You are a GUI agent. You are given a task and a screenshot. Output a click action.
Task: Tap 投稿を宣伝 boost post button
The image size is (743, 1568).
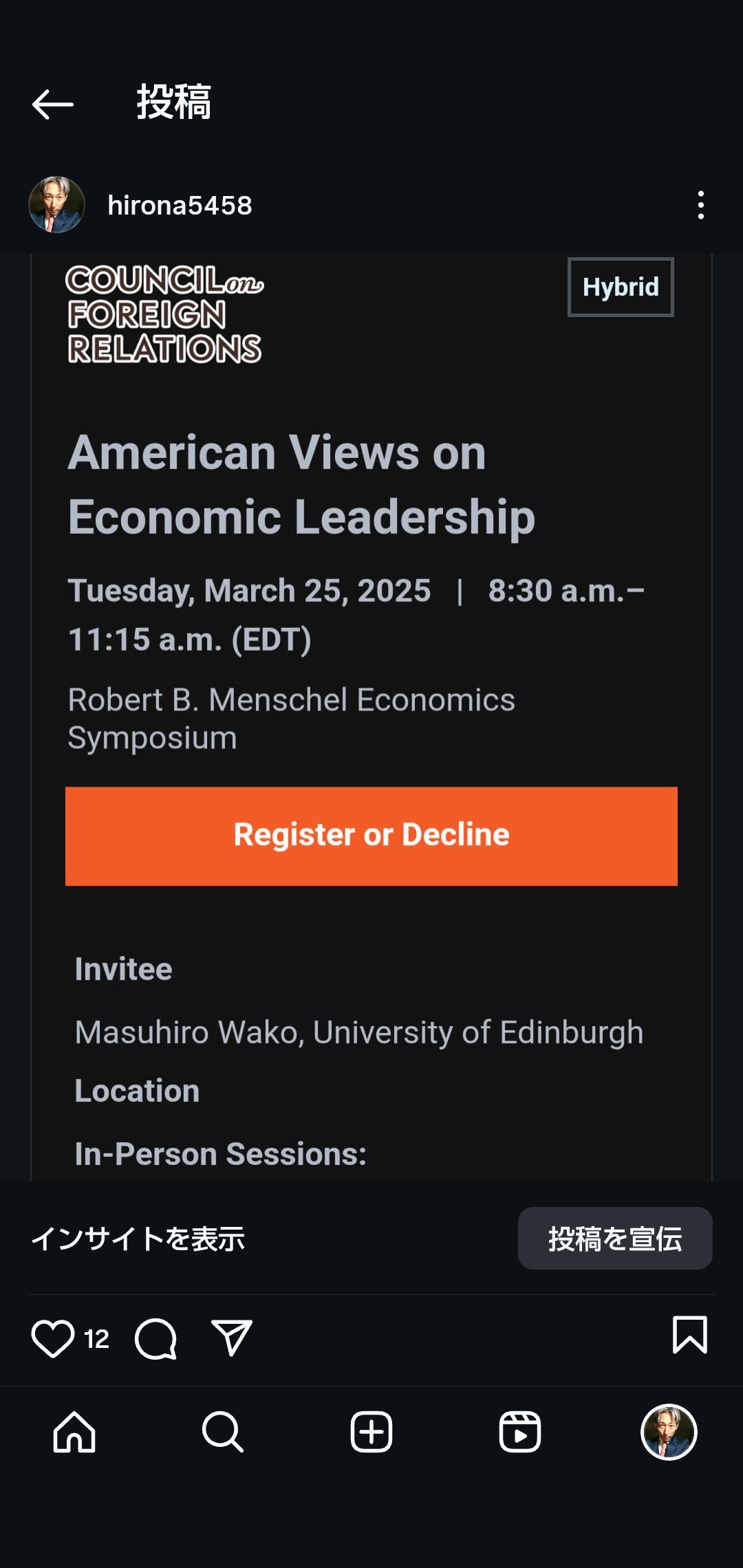(x=614, y=1238)
